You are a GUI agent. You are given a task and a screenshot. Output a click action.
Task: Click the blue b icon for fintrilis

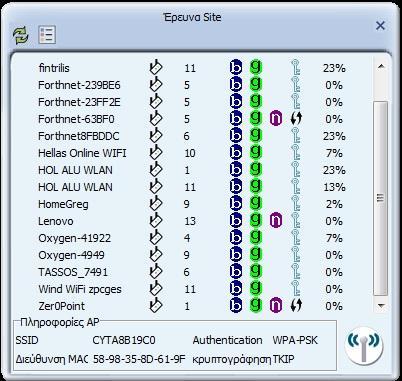236,67
